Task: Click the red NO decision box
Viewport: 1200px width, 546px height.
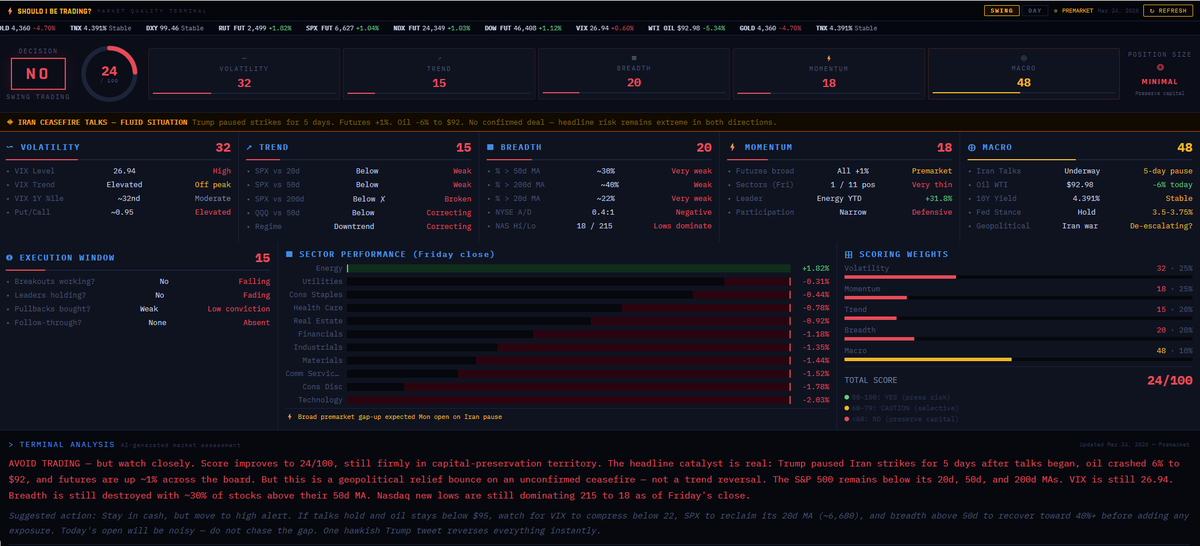Action: (38, 73)
